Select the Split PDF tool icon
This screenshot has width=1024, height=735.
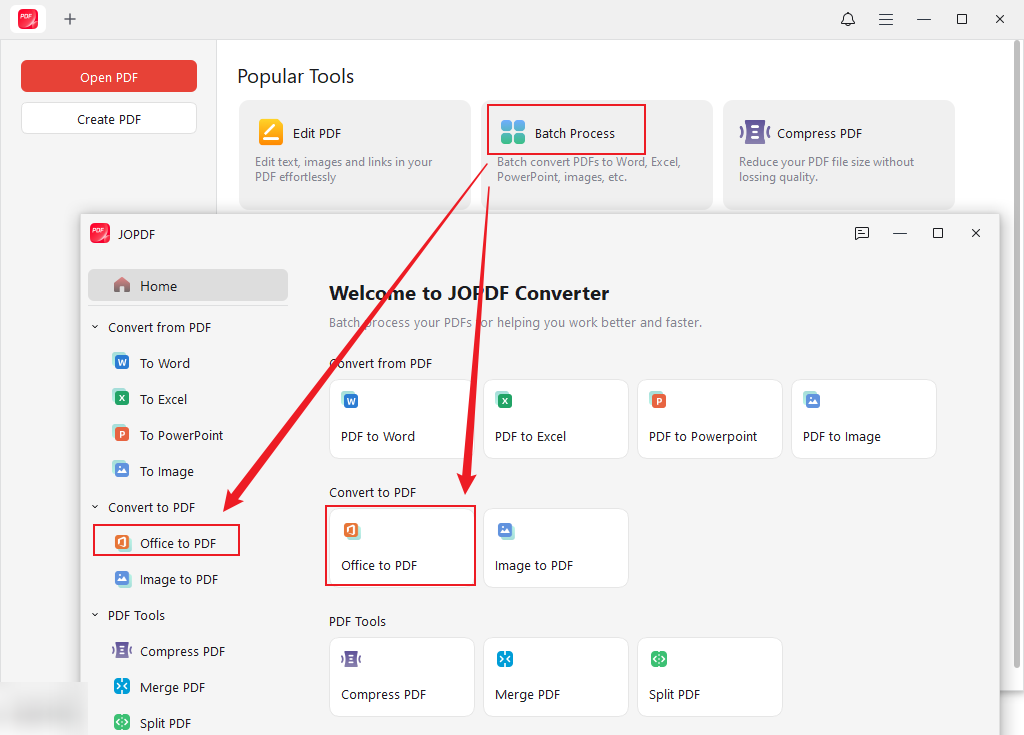click(x=659, y=658)
